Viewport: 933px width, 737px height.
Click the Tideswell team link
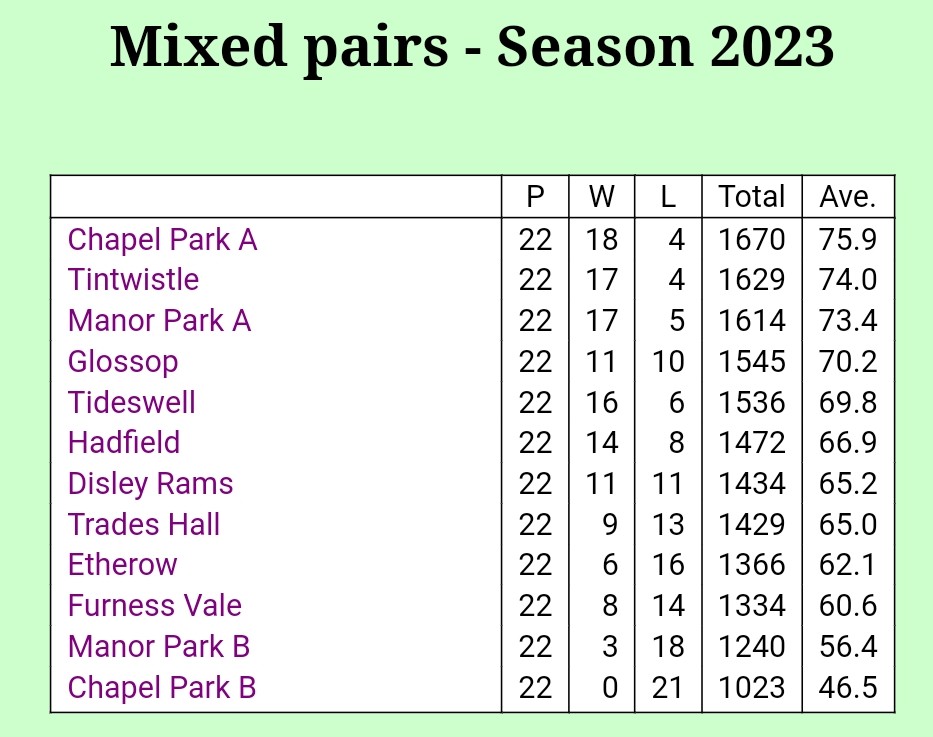131,403
